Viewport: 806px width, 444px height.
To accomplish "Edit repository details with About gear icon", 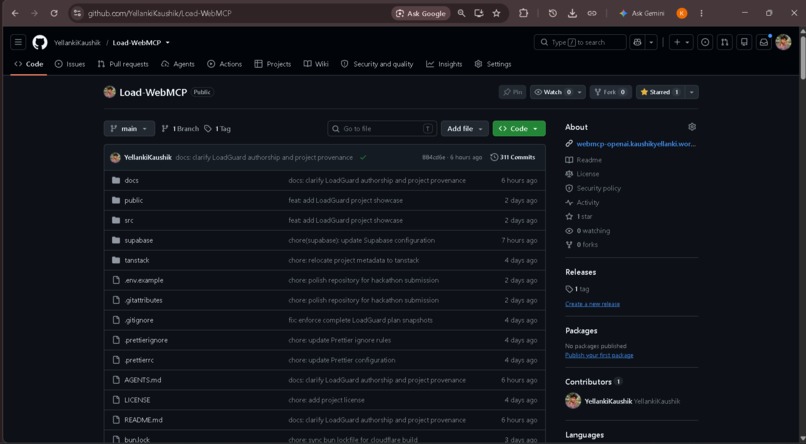I will [x=692, y=127].
